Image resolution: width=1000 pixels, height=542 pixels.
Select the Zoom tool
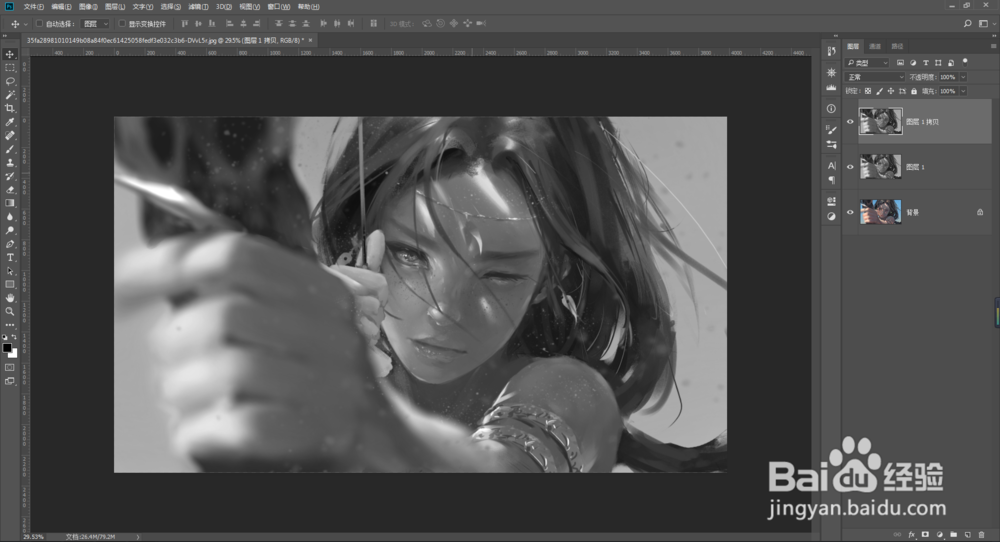pos(10,311)
